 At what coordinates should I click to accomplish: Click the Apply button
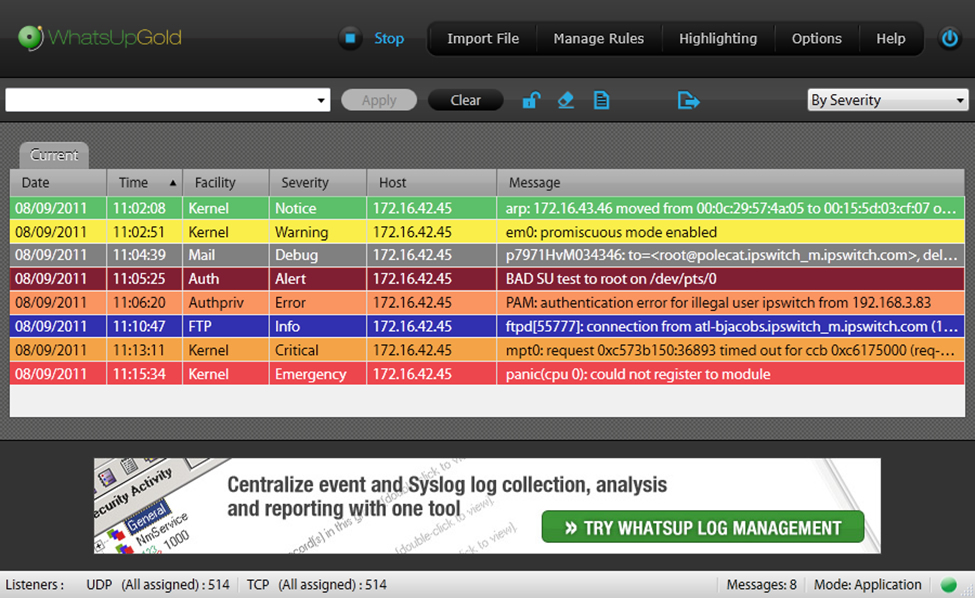pyautogui.click(x=379, y=100)
